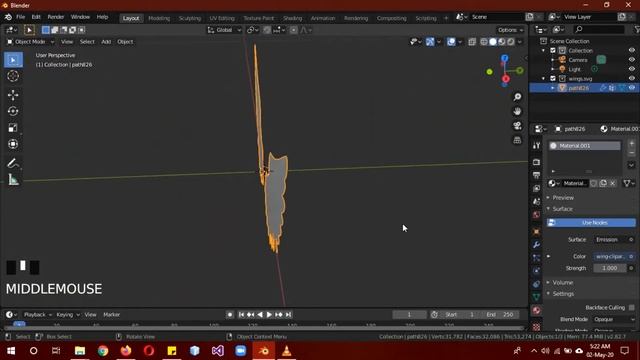Open the viewport Add menu
Viewport: 640px width, 360px height.
(x=106, y=42)
